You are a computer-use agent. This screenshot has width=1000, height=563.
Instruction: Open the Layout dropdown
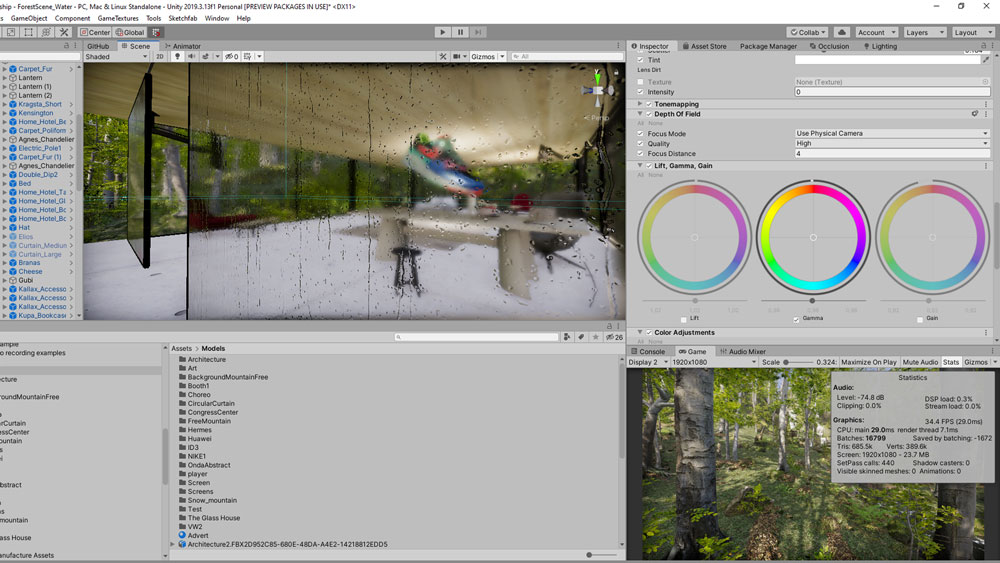click(973, 32)
